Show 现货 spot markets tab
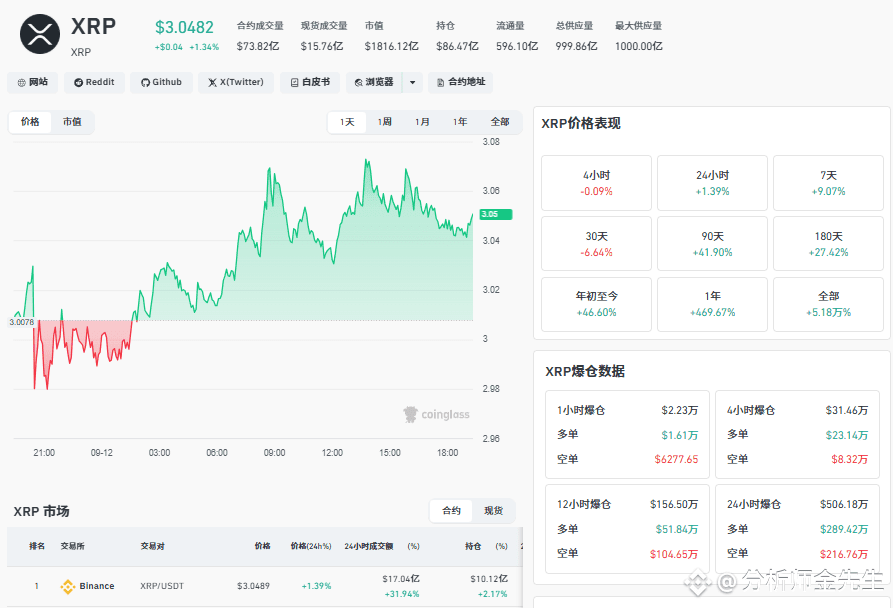This screenshot has height=608, width=893. [x=493, y=511]
